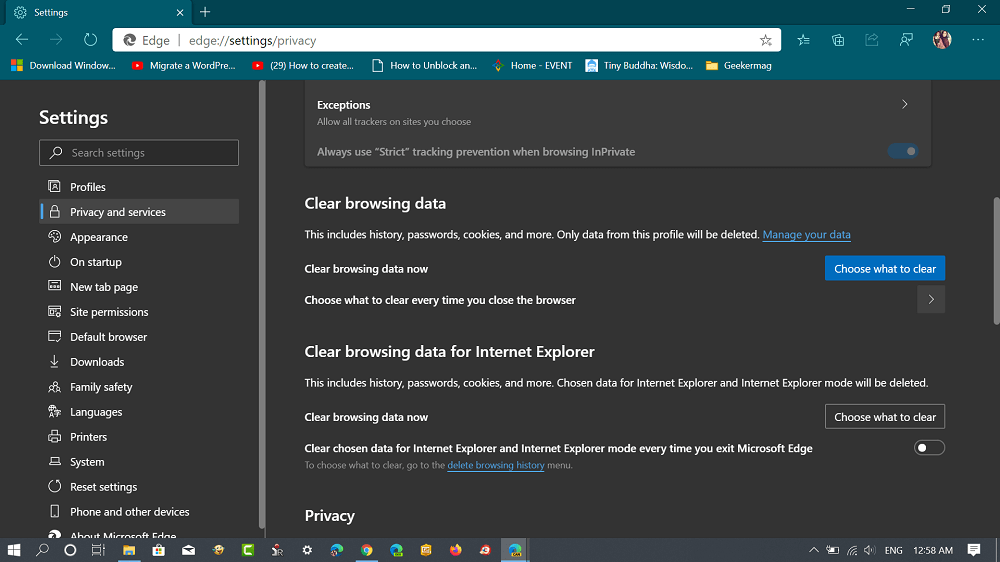Click the site identity Edge icon
The width and height of the screenshot is (1000, 562).
coord(130,40)
